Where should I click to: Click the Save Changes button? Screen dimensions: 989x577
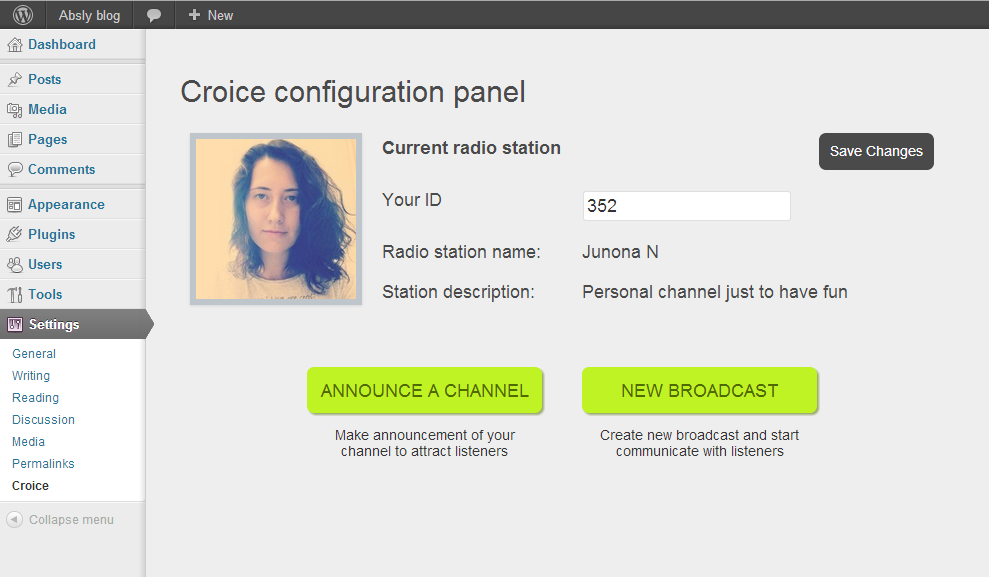click(x=876, y=151)
